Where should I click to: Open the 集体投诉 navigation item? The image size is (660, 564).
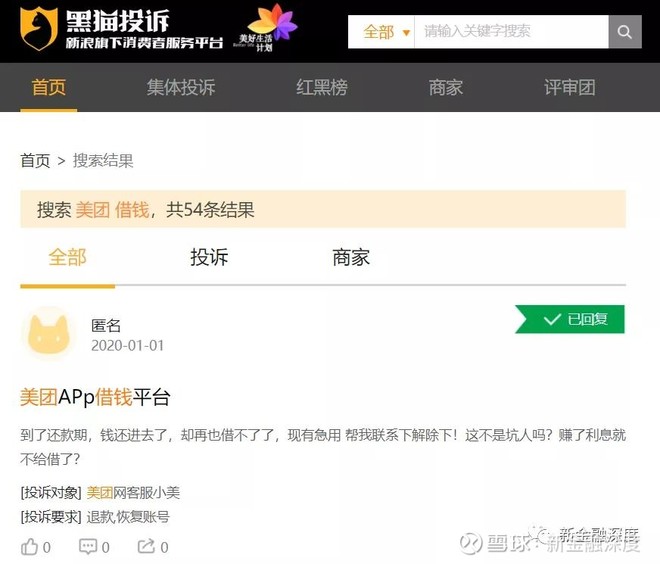pos(181,88)
